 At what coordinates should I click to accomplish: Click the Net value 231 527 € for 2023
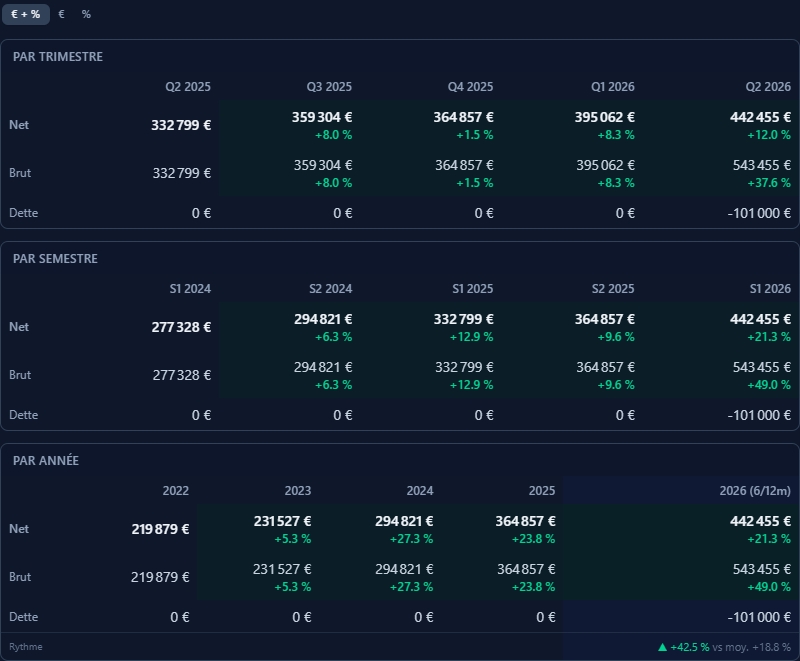pyautogui.click(x=282, y=521)
